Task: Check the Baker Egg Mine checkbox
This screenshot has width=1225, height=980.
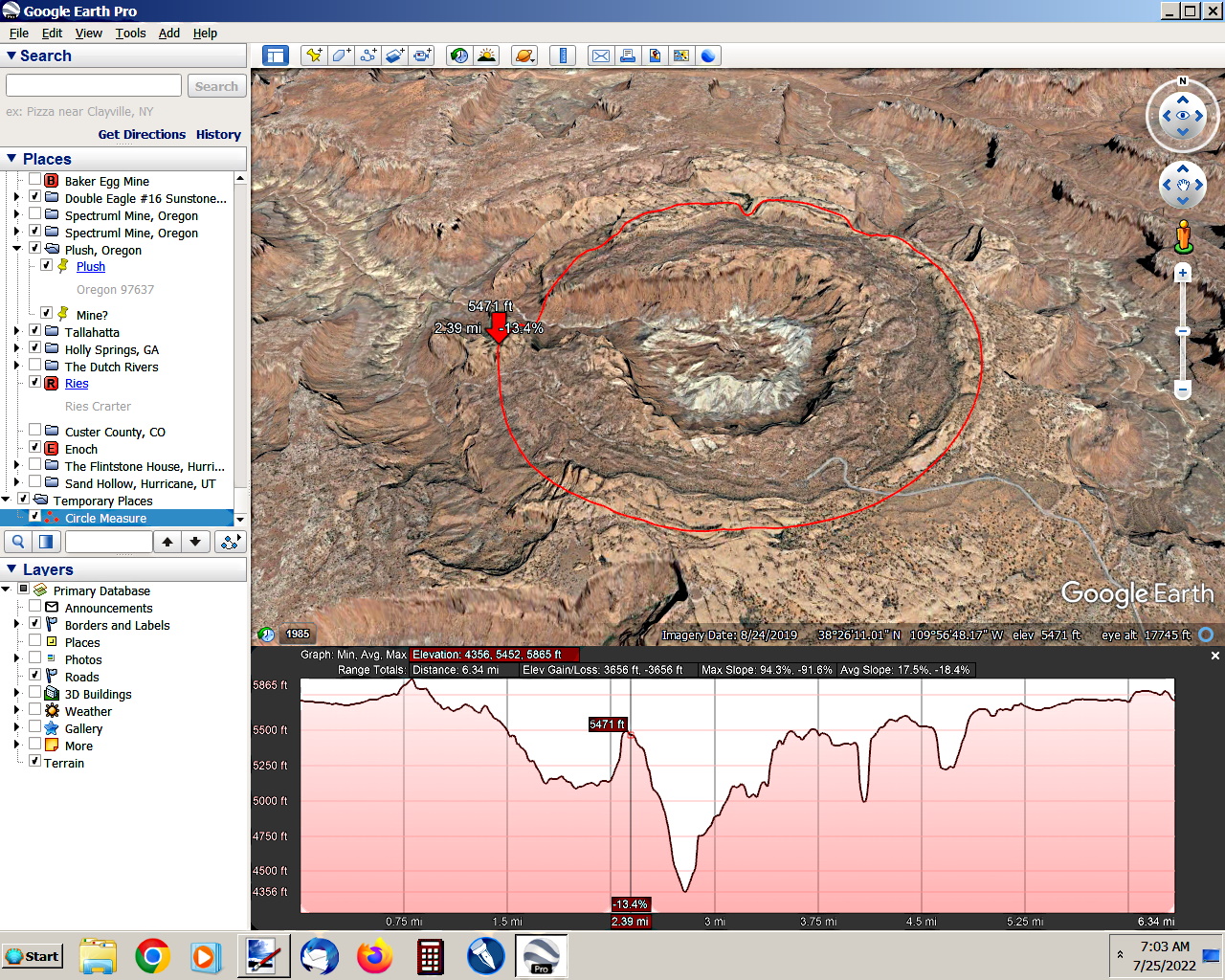Action: [x=35, y=179]
